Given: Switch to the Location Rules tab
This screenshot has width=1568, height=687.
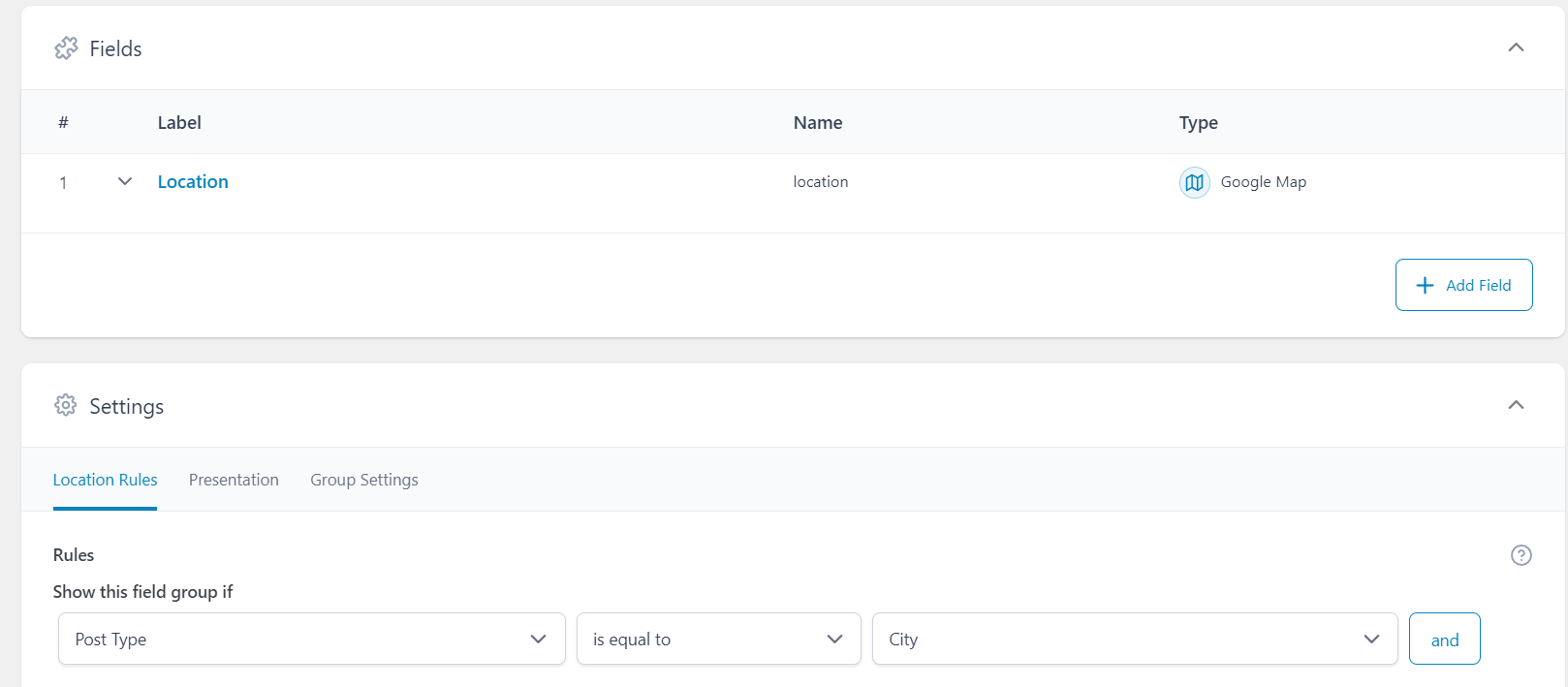Looking at the screenshot, I should coord(105,480).
